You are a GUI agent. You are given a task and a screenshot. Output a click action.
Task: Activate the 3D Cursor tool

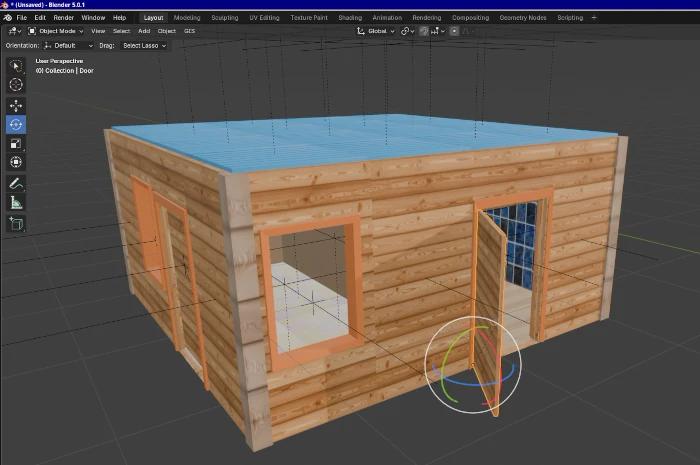point(16,84)
